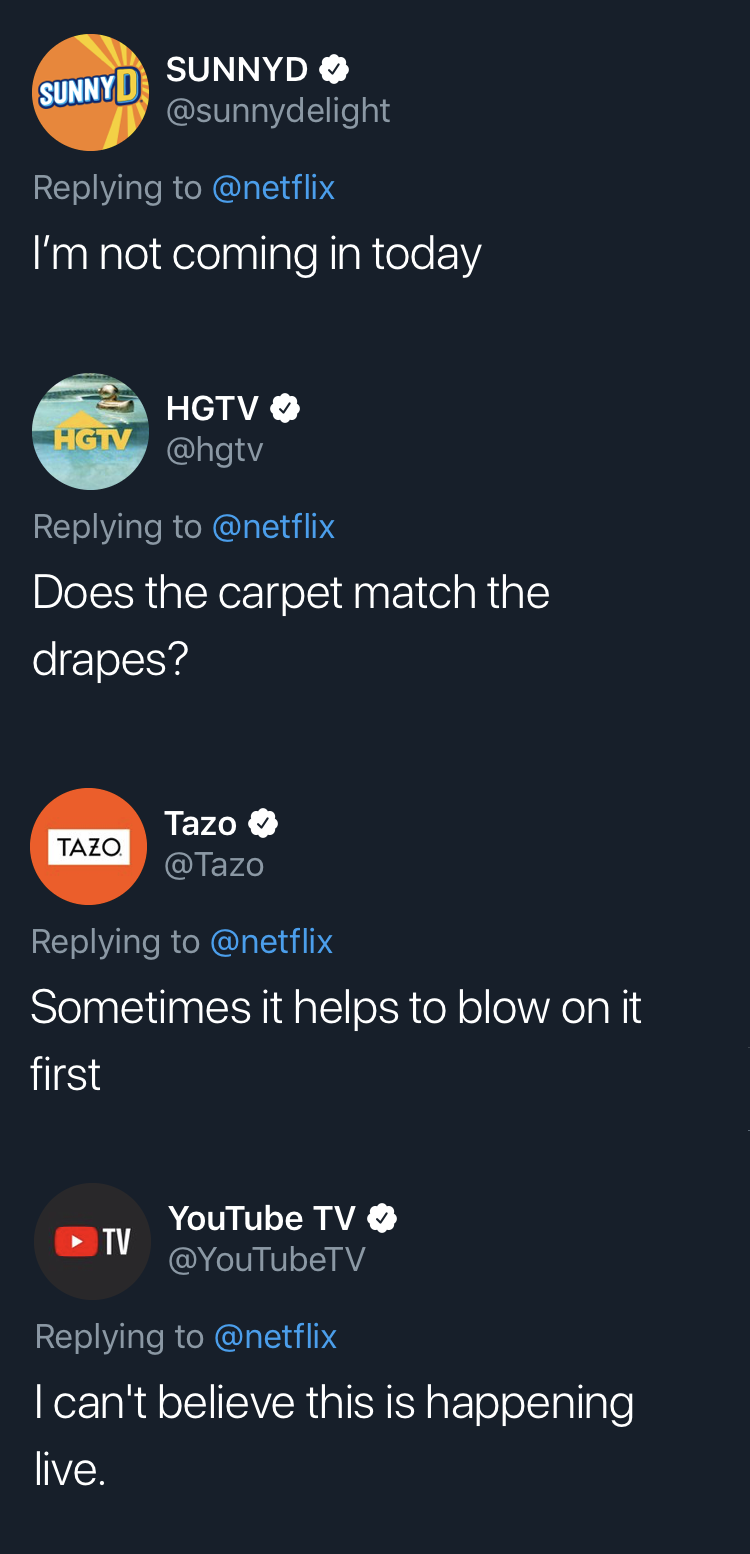Tap the orange Tazo avatar
Screen dimensions: 750x1554
(x=89, y=846)
